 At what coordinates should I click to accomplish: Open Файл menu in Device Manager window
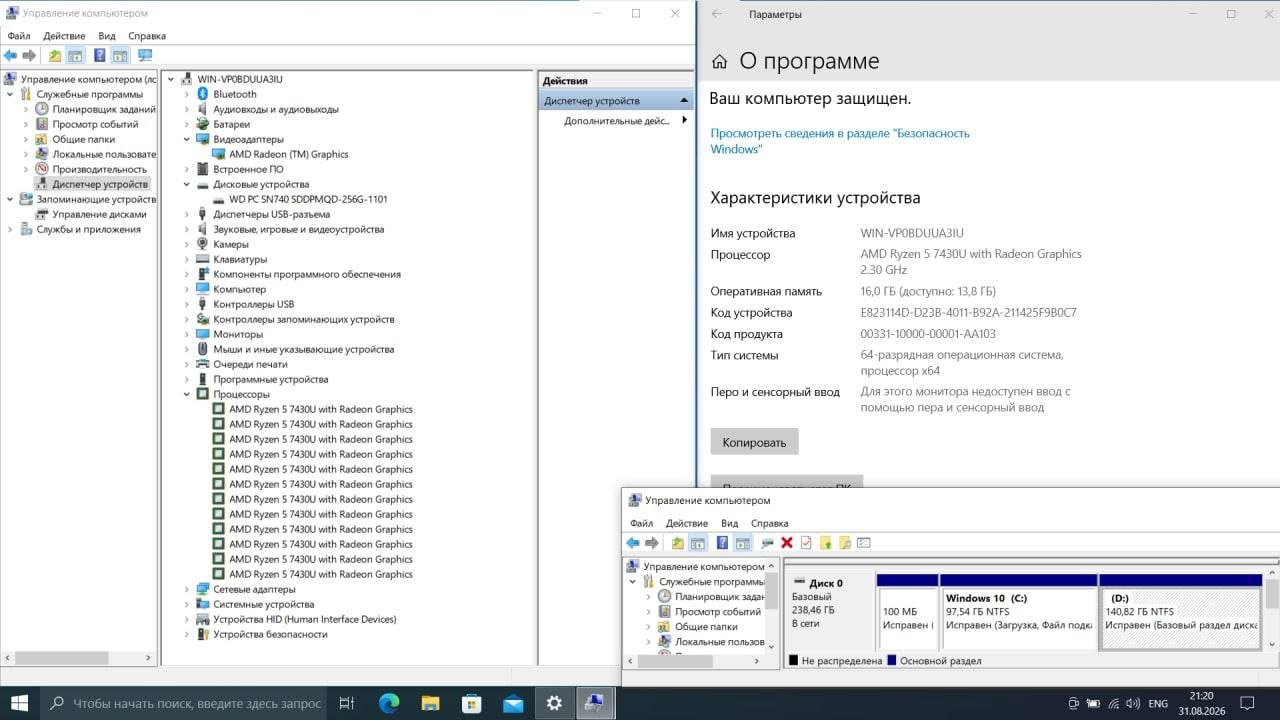pyautogui.click(x=19, y=36)
